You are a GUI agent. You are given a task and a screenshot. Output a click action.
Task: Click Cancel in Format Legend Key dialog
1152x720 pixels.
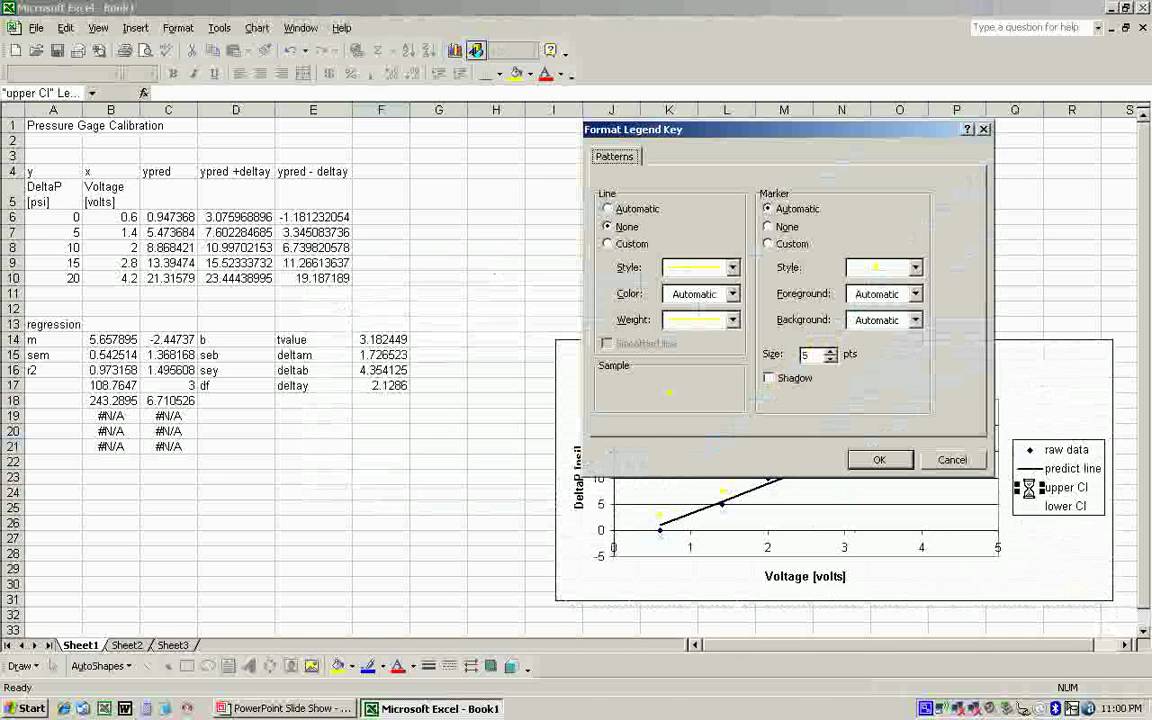point(952,460)
